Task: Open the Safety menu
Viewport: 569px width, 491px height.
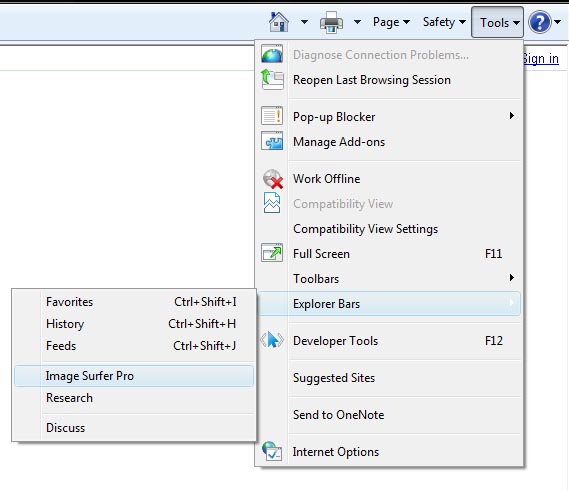Action: pyautogui.click(x=444, y=22)
